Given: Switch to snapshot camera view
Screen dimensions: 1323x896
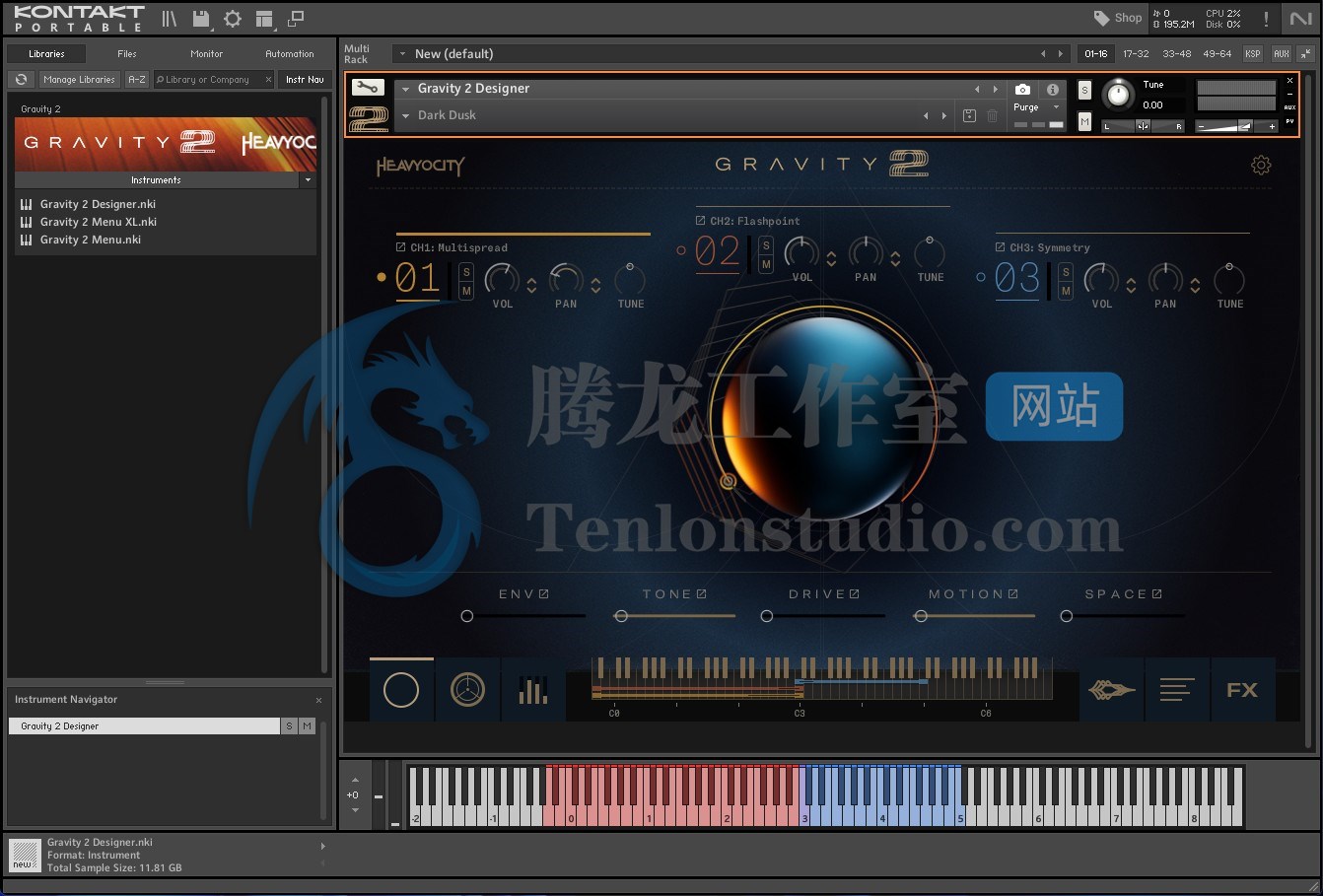Looking at the screenshot, I should [x=1022, y=89].
